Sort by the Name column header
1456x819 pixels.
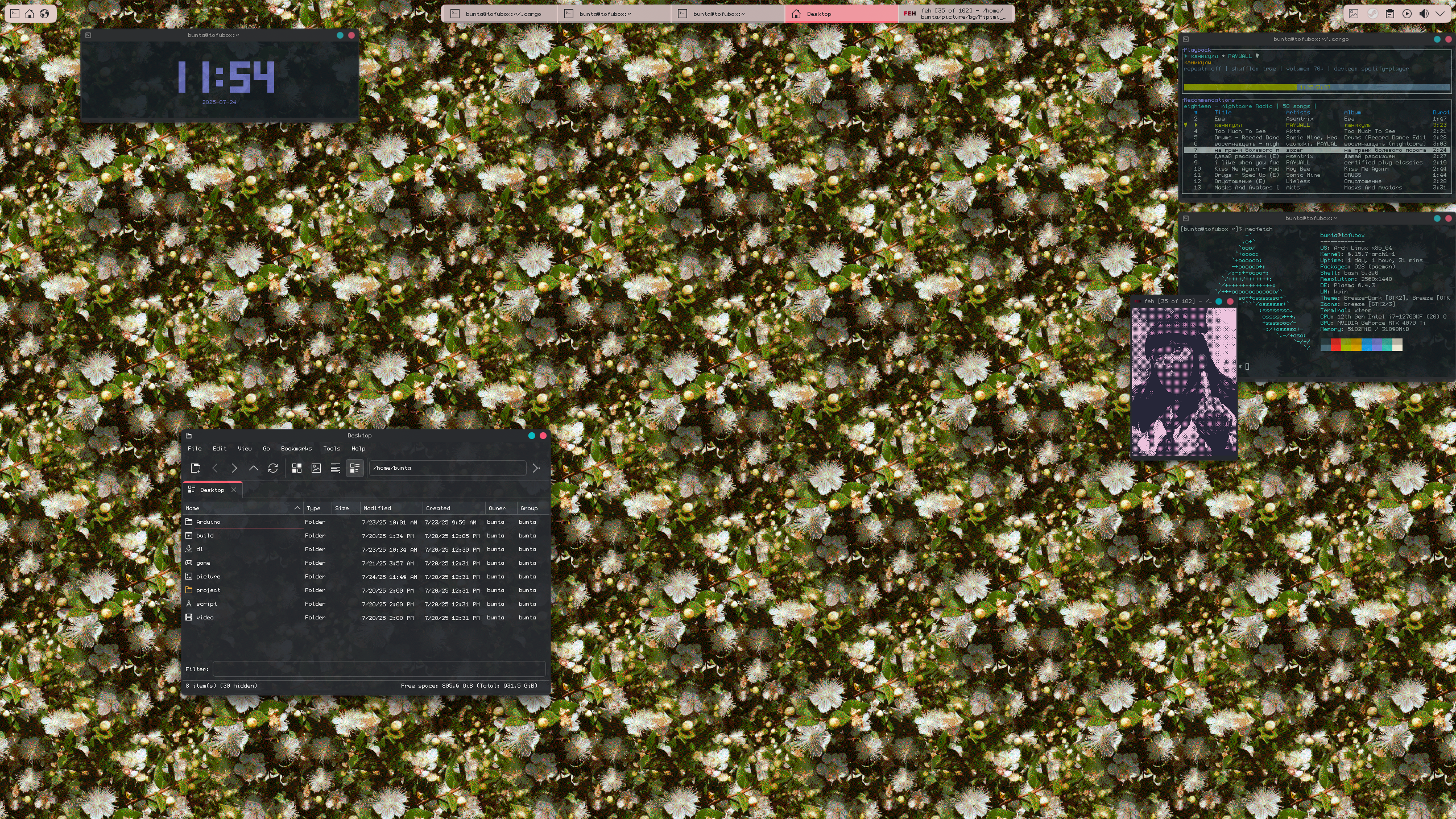[x=243, y=508]
